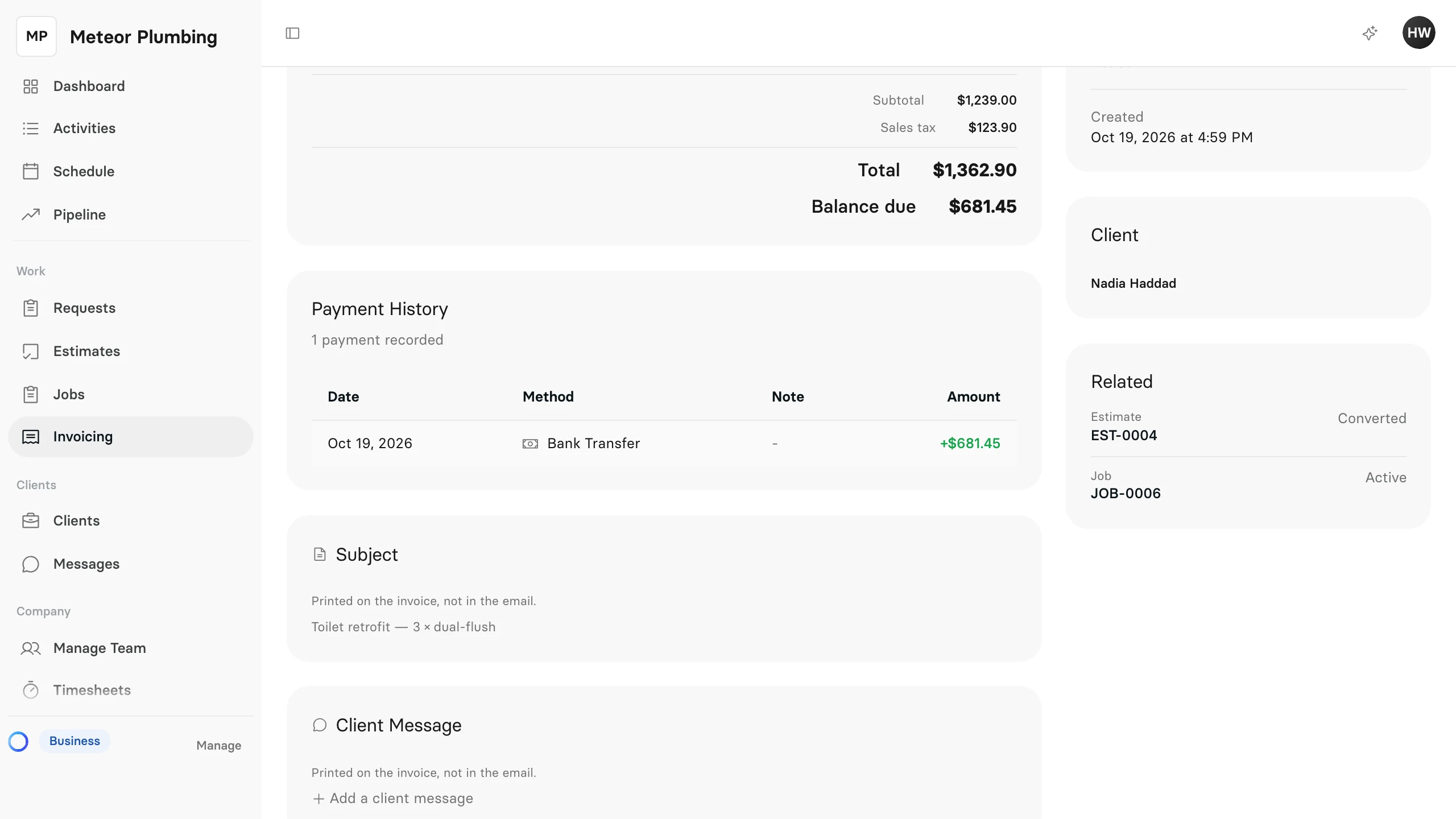Click the Requests clipboard icon

pyautogui.click(x=30, y=308)
